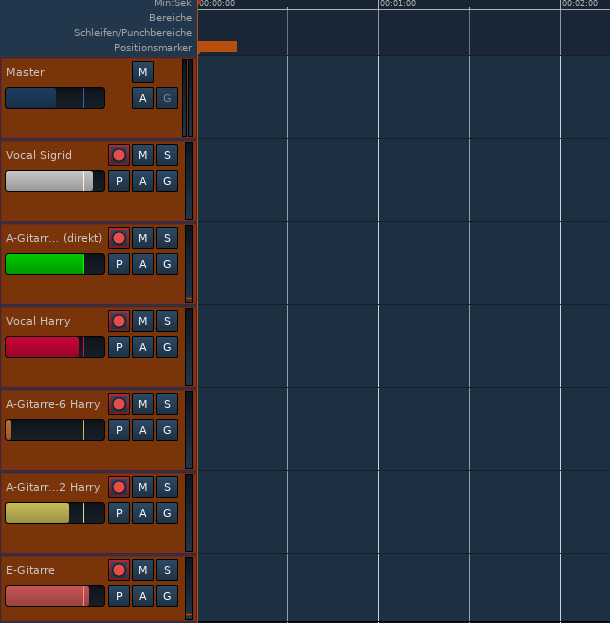Click the Positionsmarker ruler label

152,47
